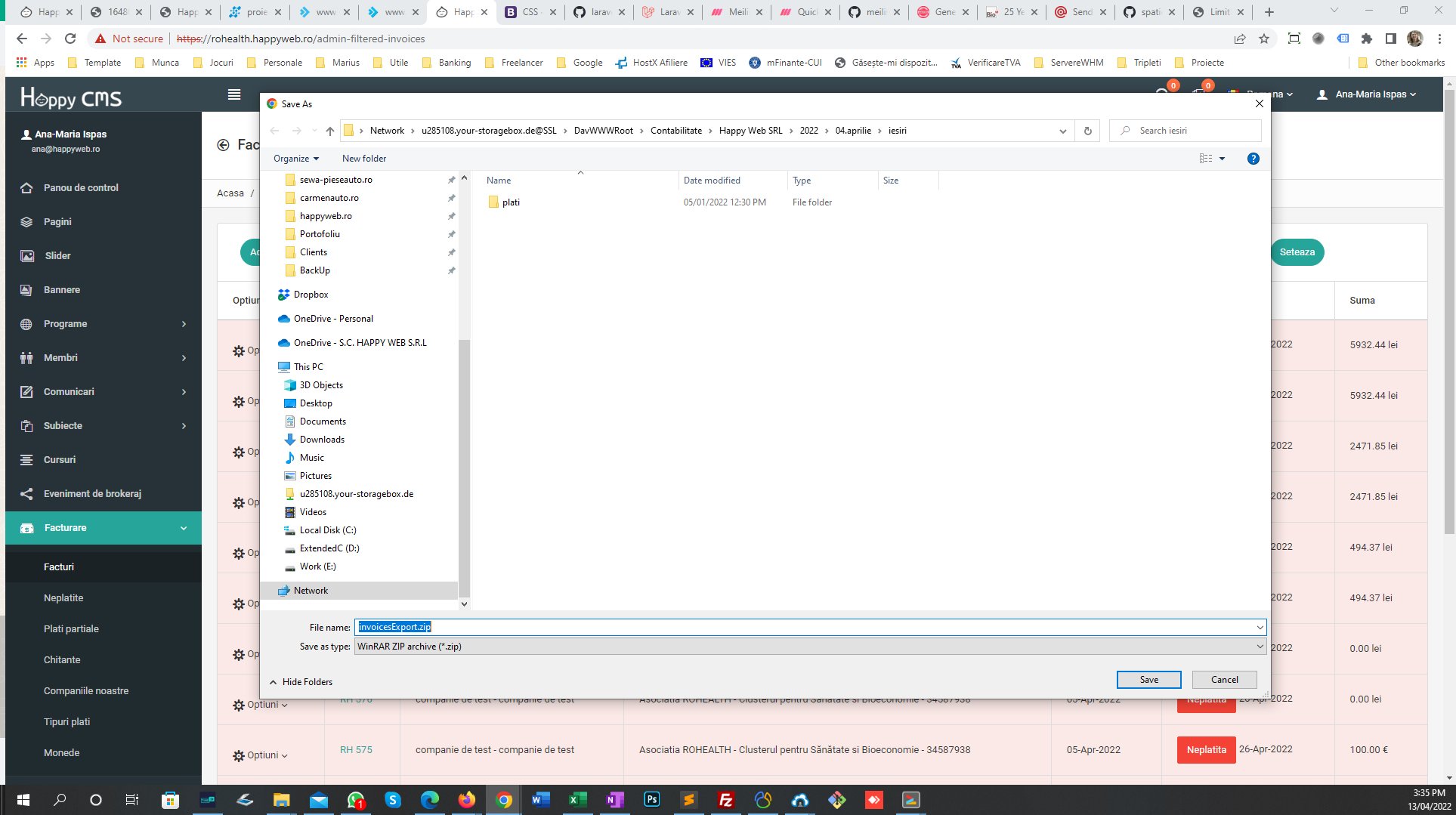
Task: Refresh the iesiri folder listing
Action: [1087, 131]
